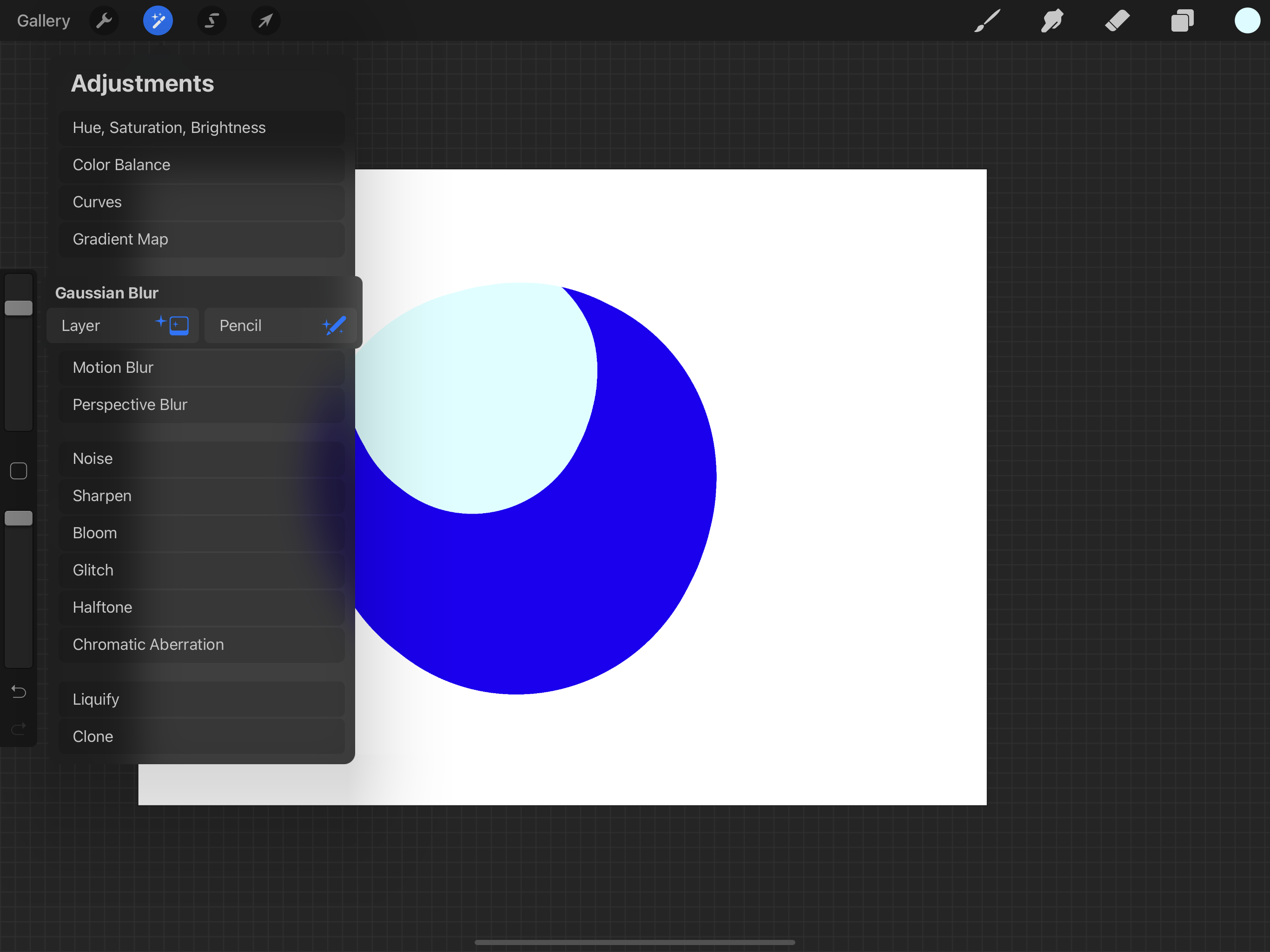Tap the sidebar Modify square button
1270x952 pixels.
point(19,471)
